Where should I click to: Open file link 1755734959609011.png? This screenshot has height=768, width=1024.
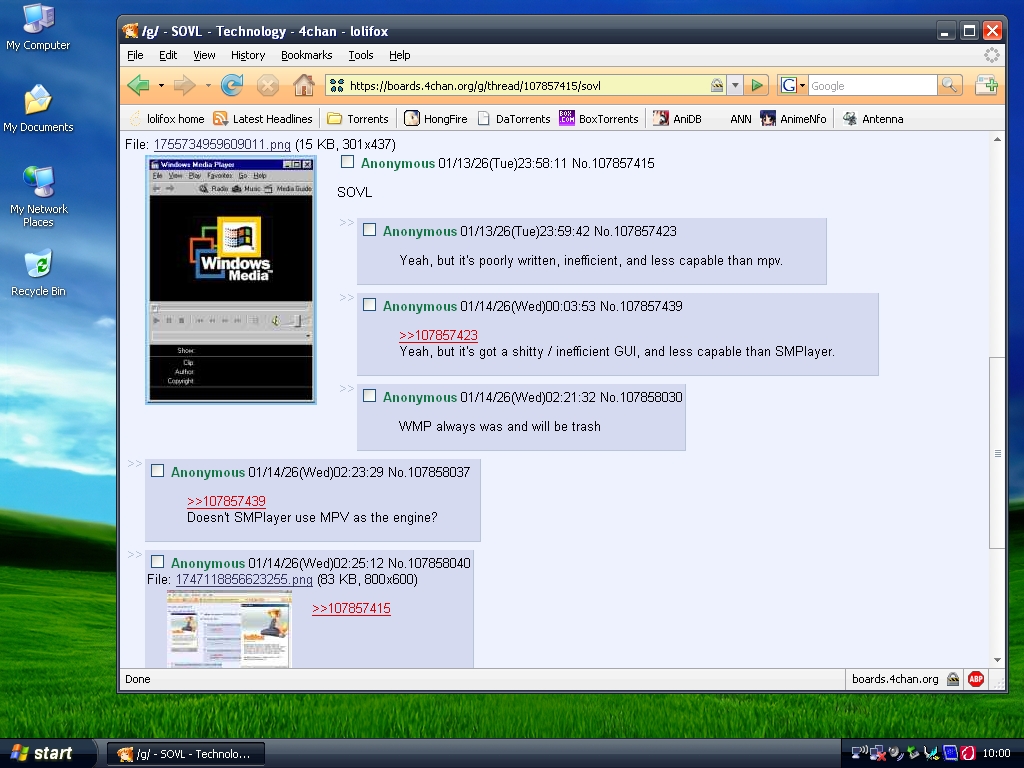(222, 144)
